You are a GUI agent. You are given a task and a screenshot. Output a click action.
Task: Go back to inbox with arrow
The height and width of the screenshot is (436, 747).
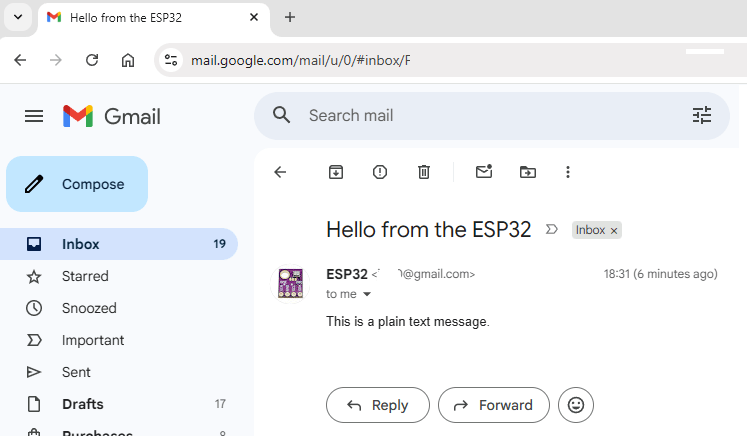tap(280, 172)
